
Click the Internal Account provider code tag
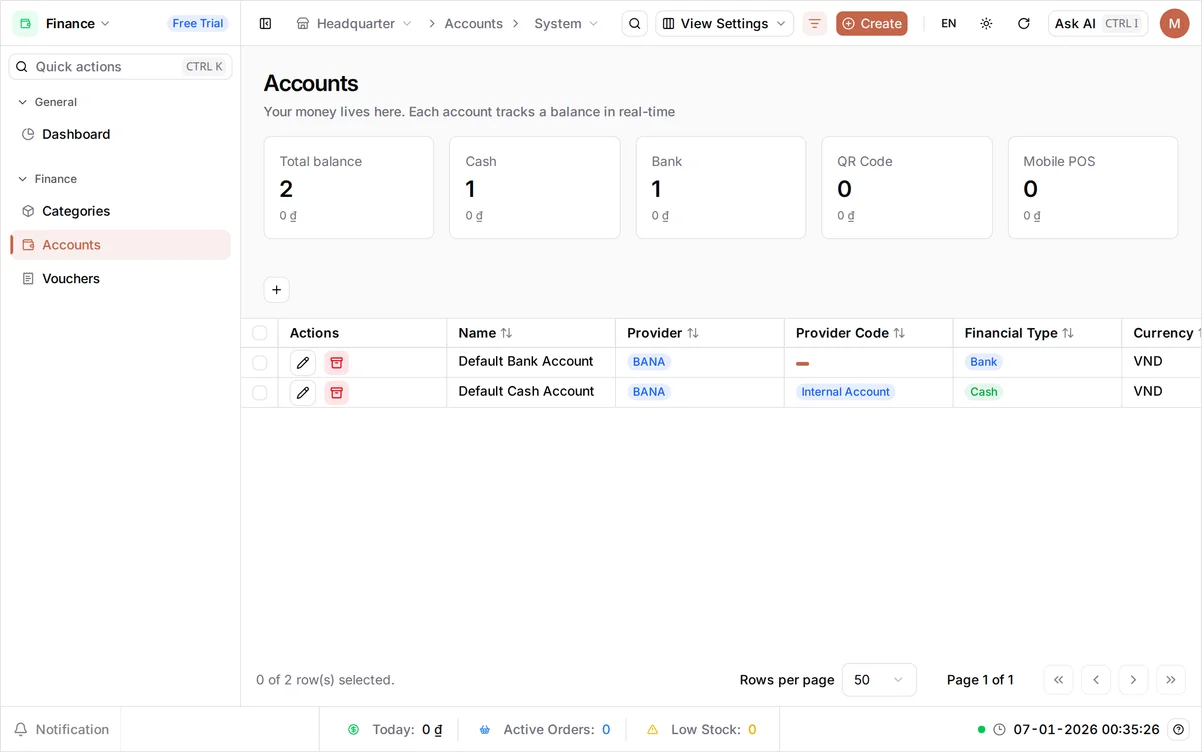point(845,392)
